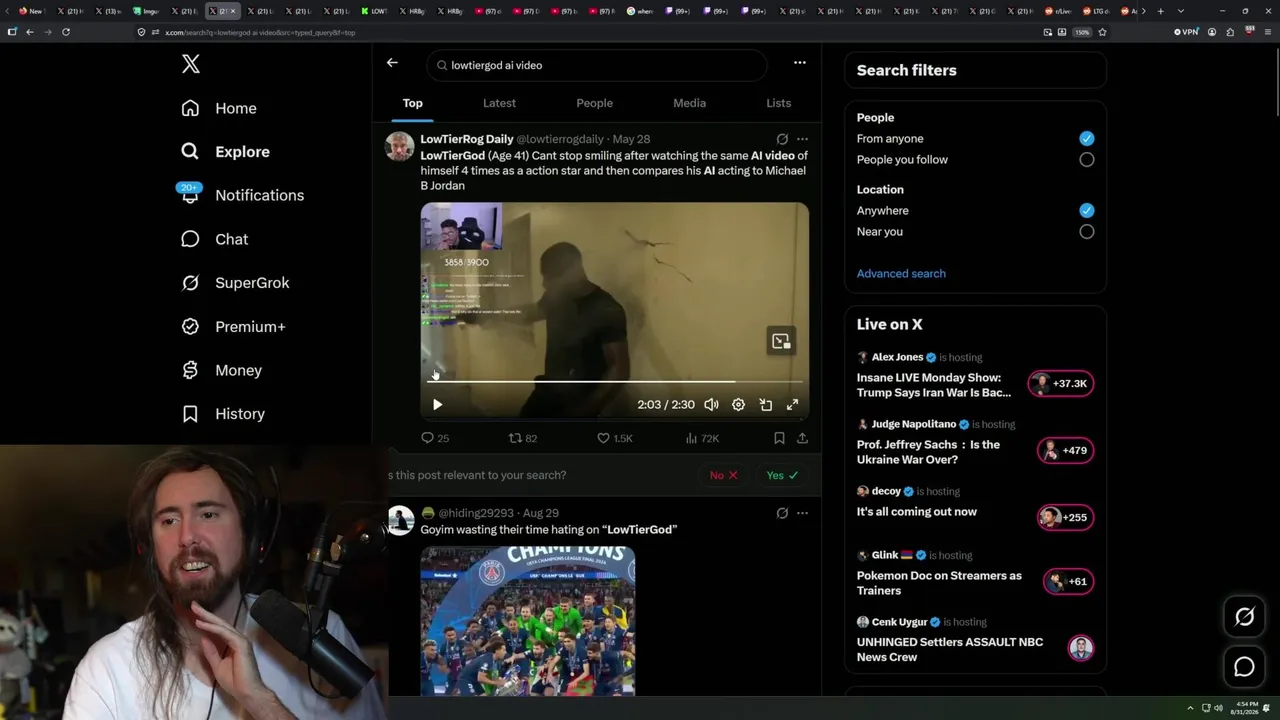Viewport: 1280px width, 720px height.
Task: Select the 'People you follow' filter
Action: [x=1087, y=160]
